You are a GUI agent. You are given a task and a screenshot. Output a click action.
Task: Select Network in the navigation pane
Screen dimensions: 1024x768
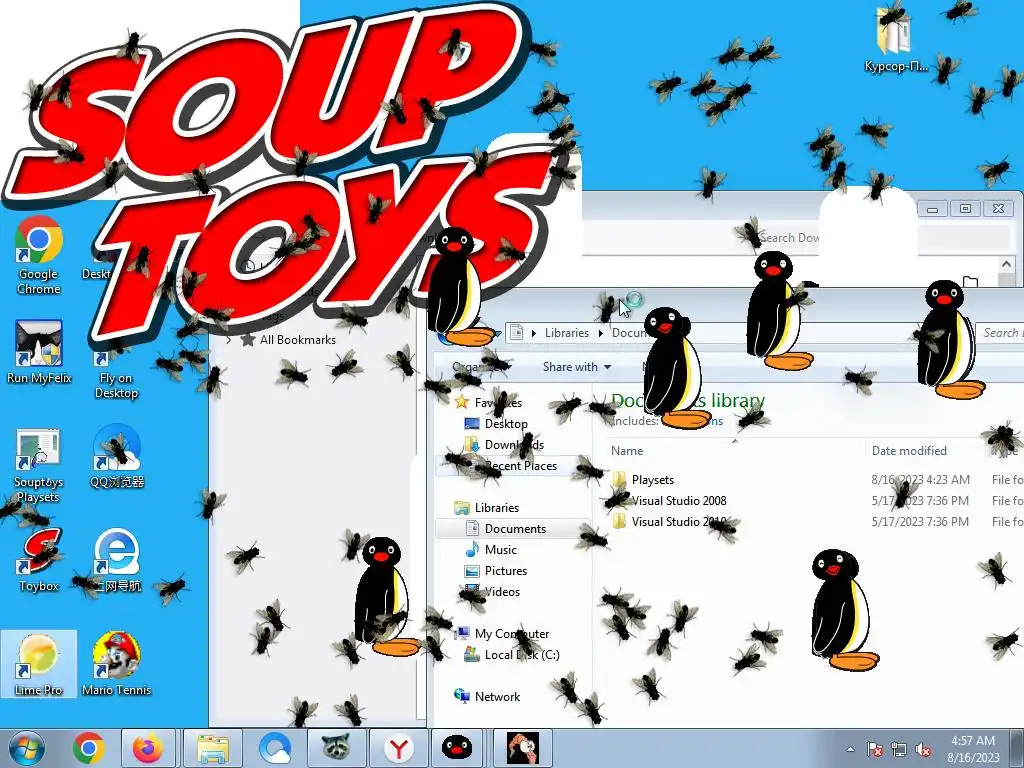tap(498, 697)
